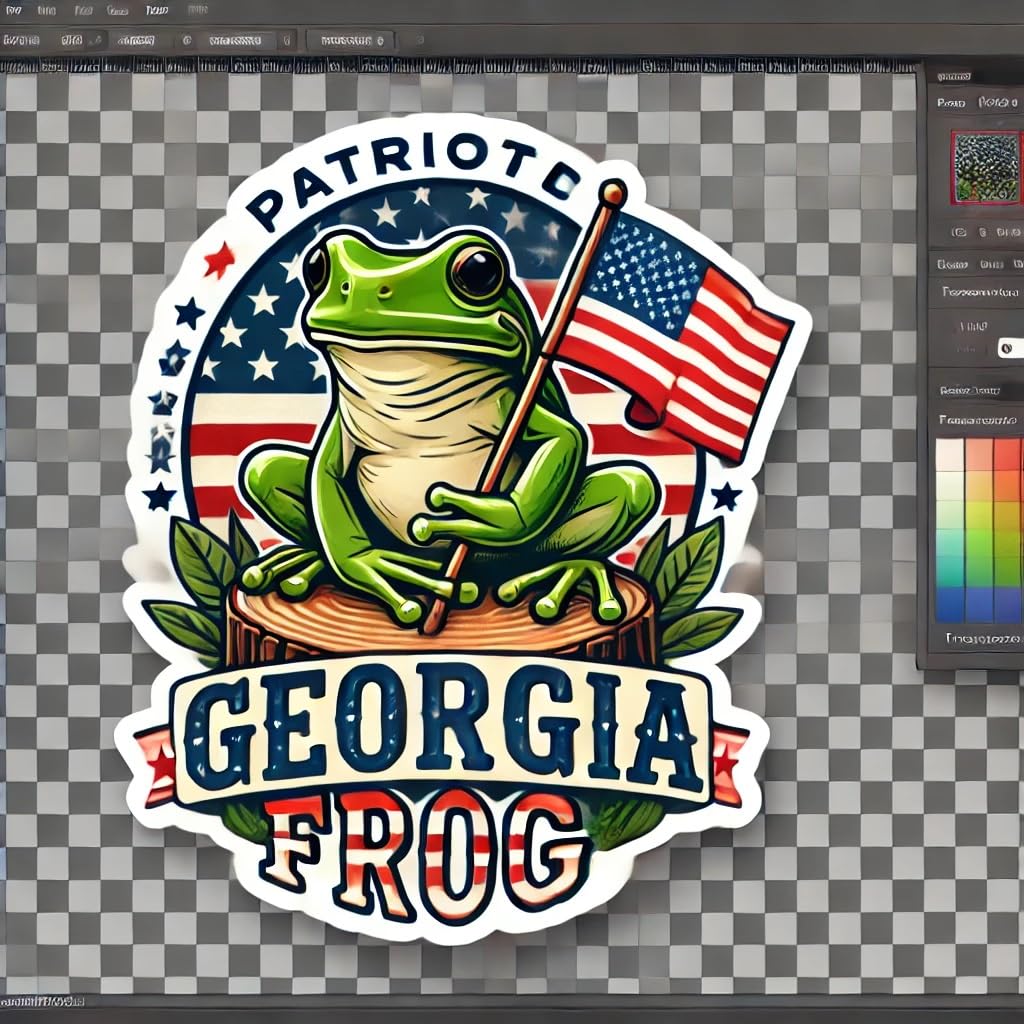Pick the blue swatch in the bottom swatch row

[x=950, y=604]
